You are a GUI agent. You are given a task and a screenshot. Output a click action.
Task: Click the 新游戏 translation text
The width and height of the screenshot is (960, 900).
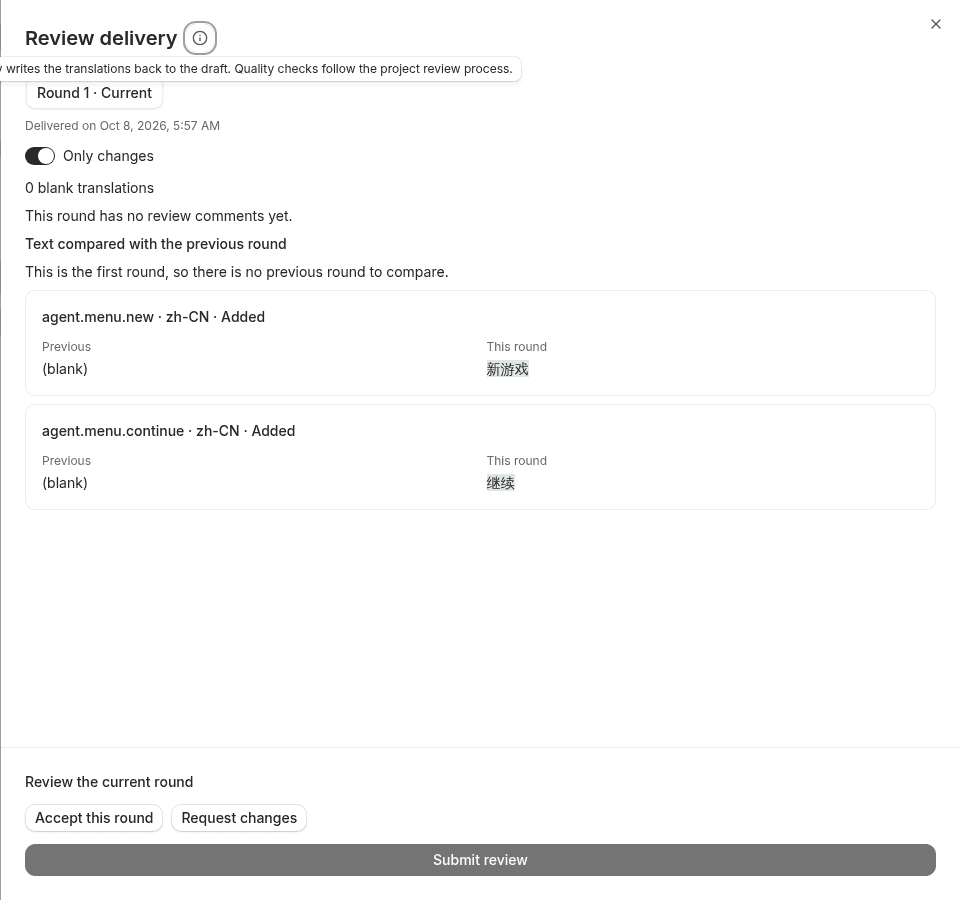[508, 369]
